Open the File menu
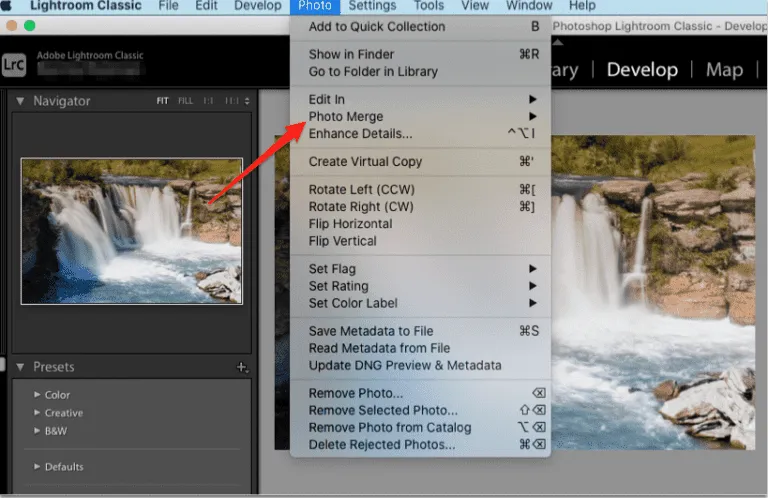 168,6
